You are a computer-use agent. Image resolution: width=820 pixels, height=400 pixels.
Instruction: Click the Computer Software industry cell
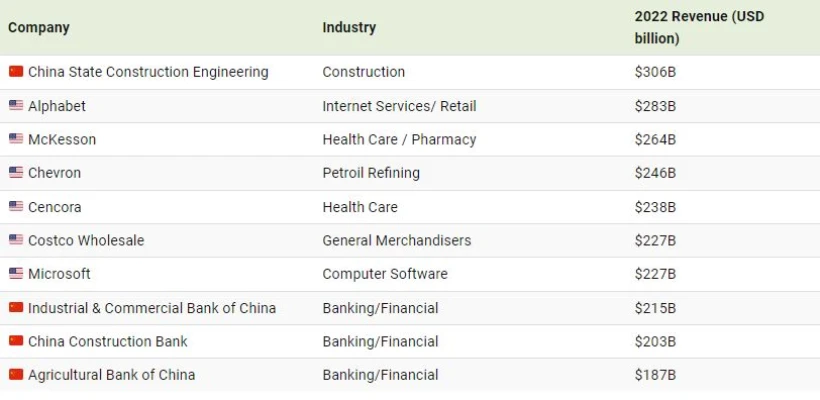point(385,274)
